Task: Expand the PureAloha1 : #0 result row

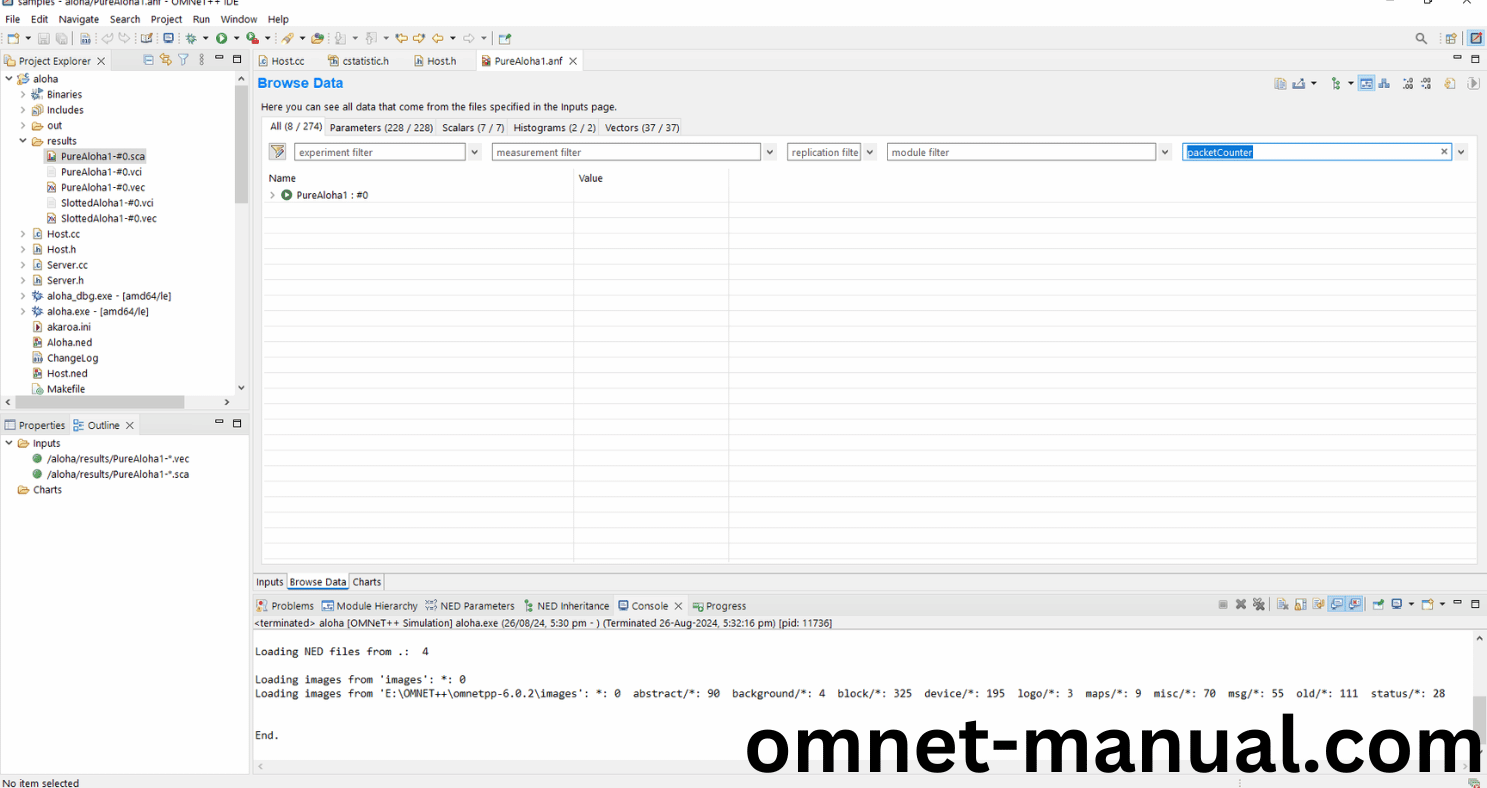Action: (272, 195)
